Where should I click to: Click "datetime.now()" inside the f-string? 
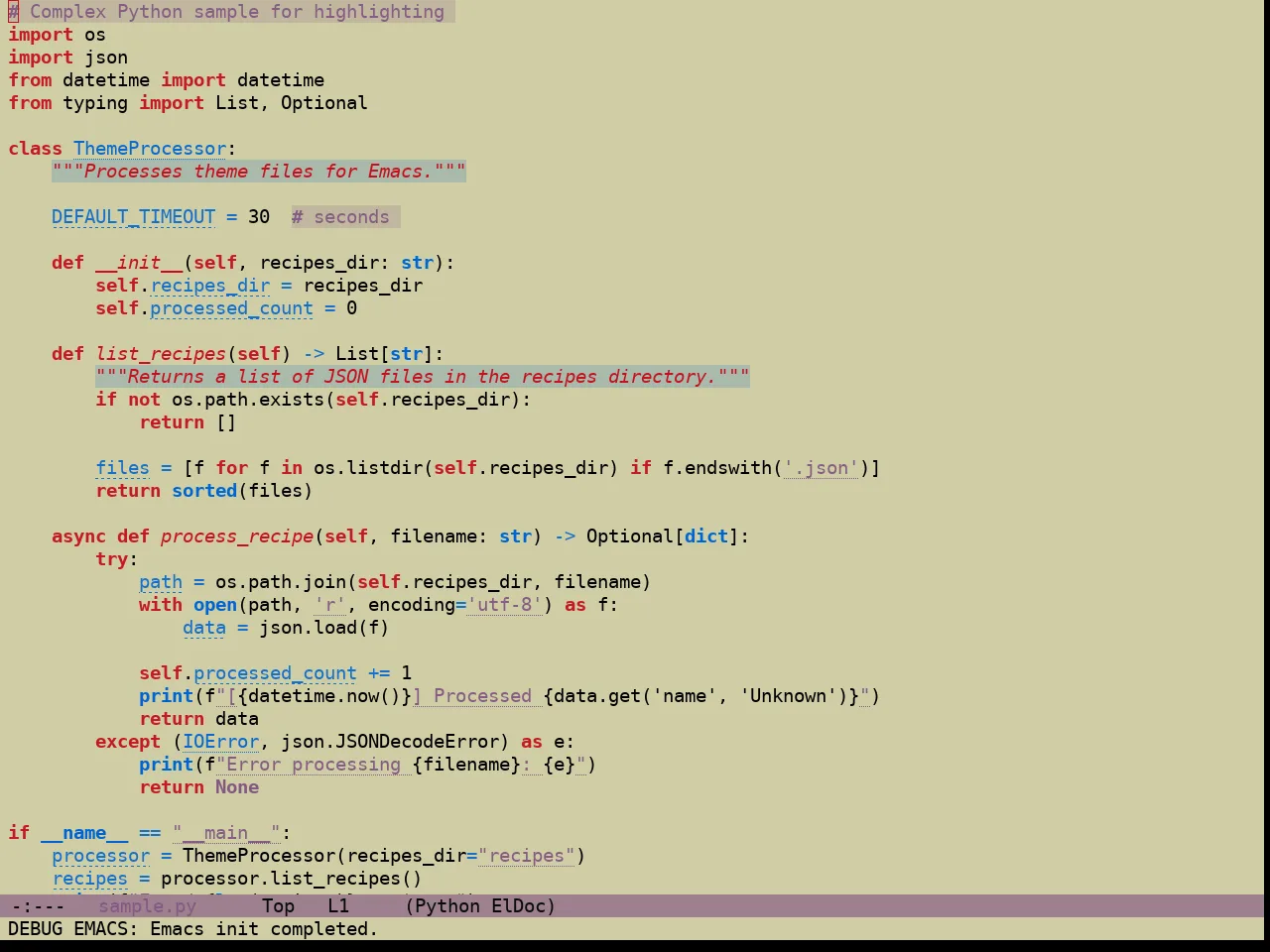point(324,696)
